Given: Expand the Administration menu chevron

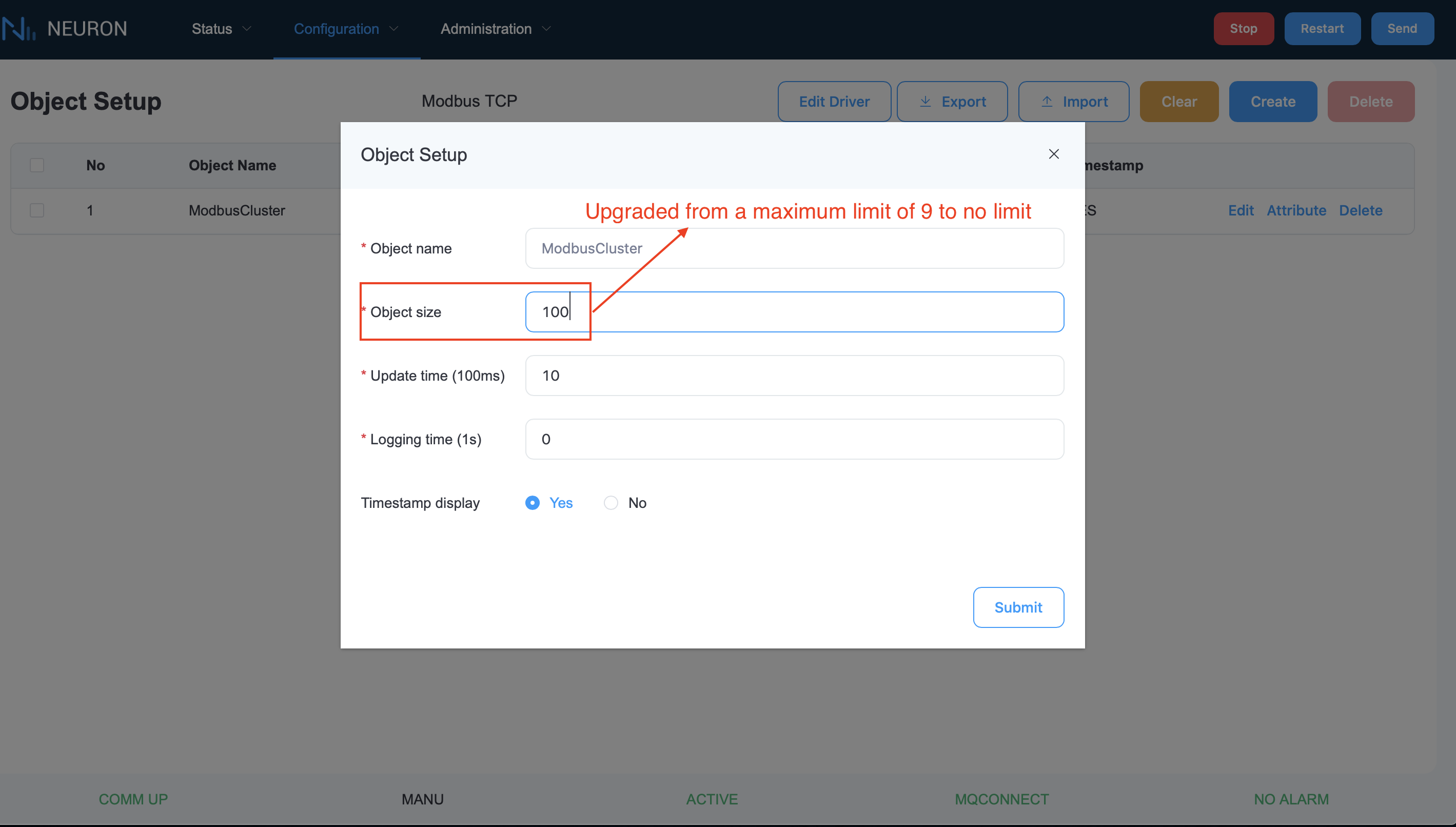Looking at the screenshot, I should tap(546, 28).
